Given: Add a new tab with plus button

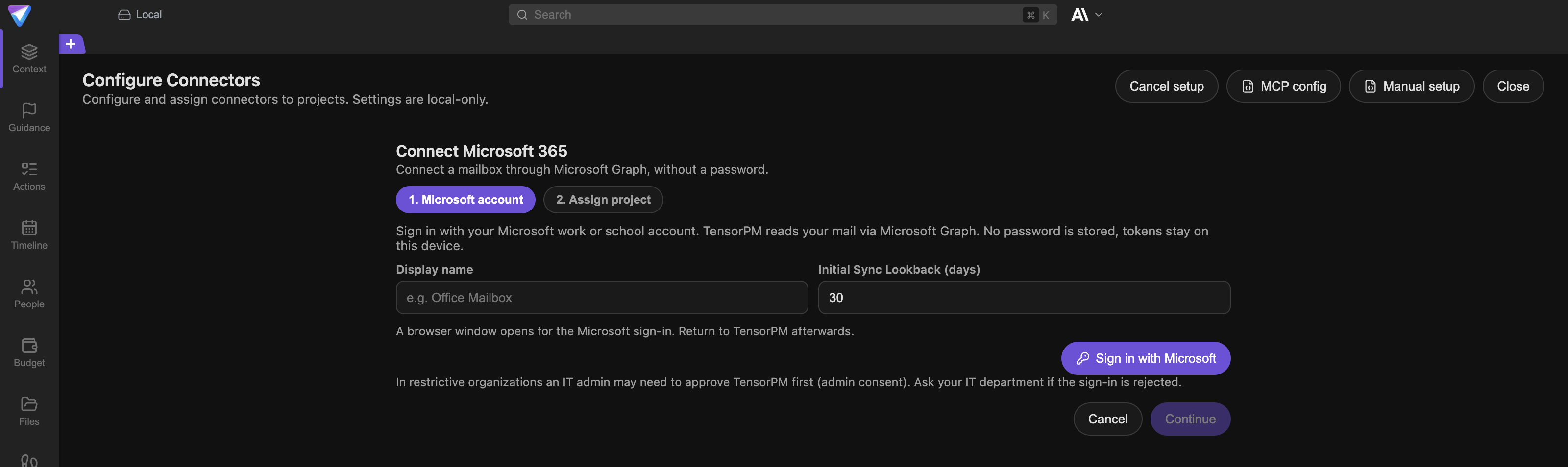Looking at the screenshot, I should pyautogui.click(x=71, y=44).
